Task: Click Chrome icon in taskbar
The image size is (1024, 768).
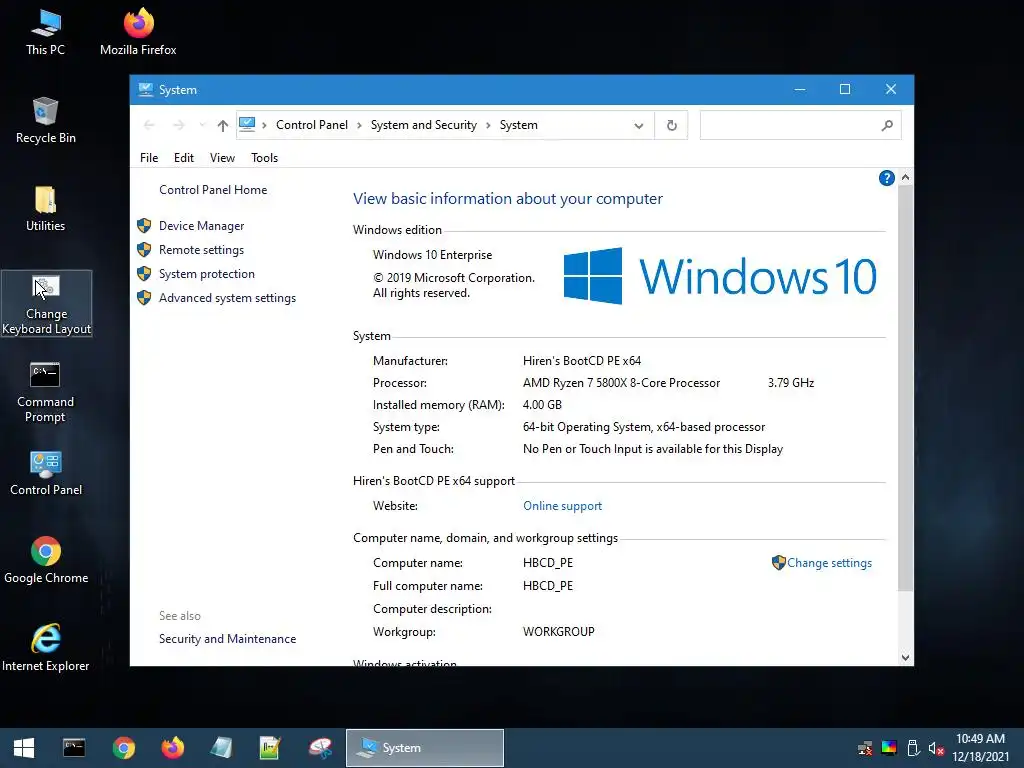Action: 123,748
